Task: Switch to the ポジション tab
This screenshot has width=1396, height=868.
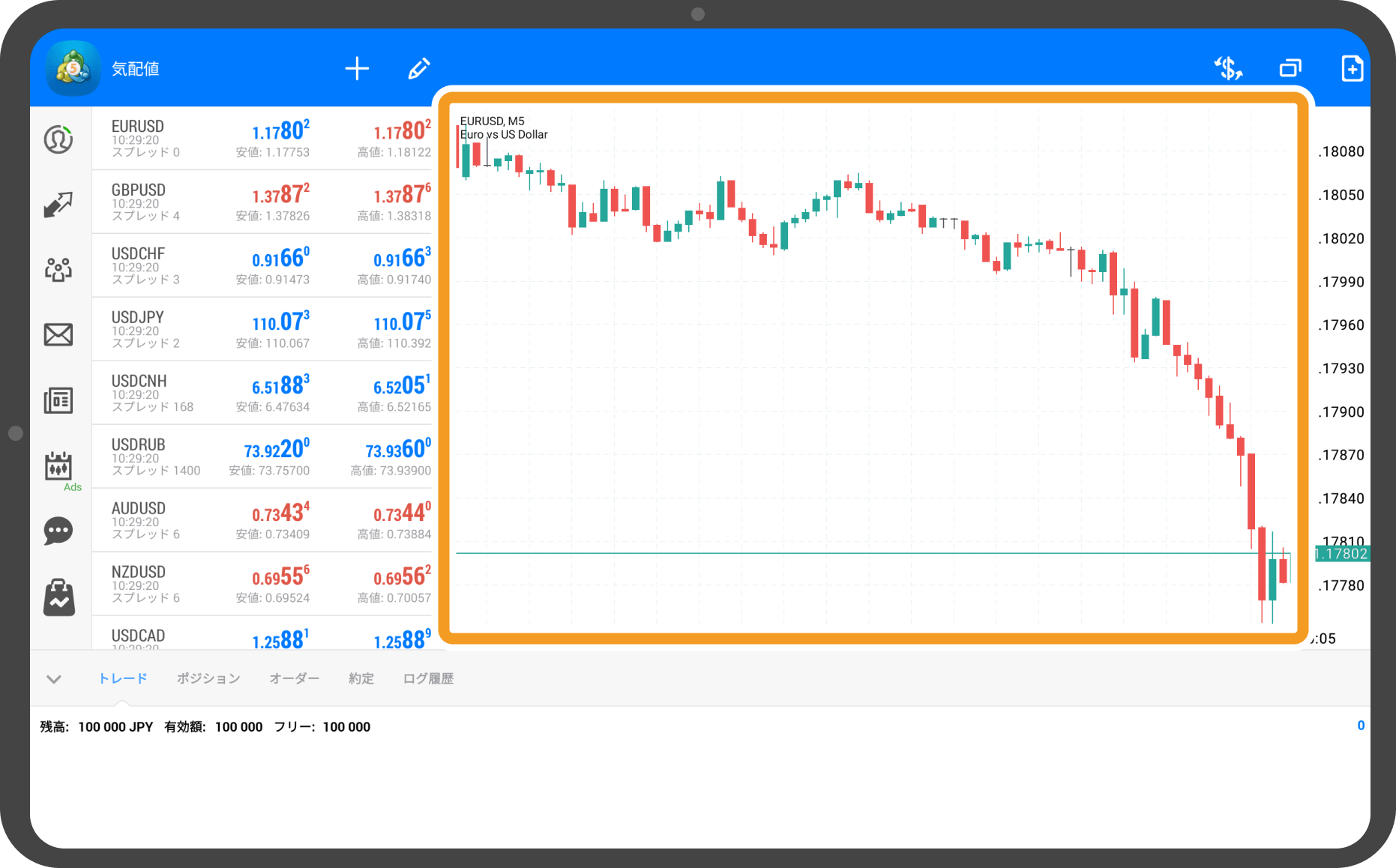Action: tap(208, 678)
